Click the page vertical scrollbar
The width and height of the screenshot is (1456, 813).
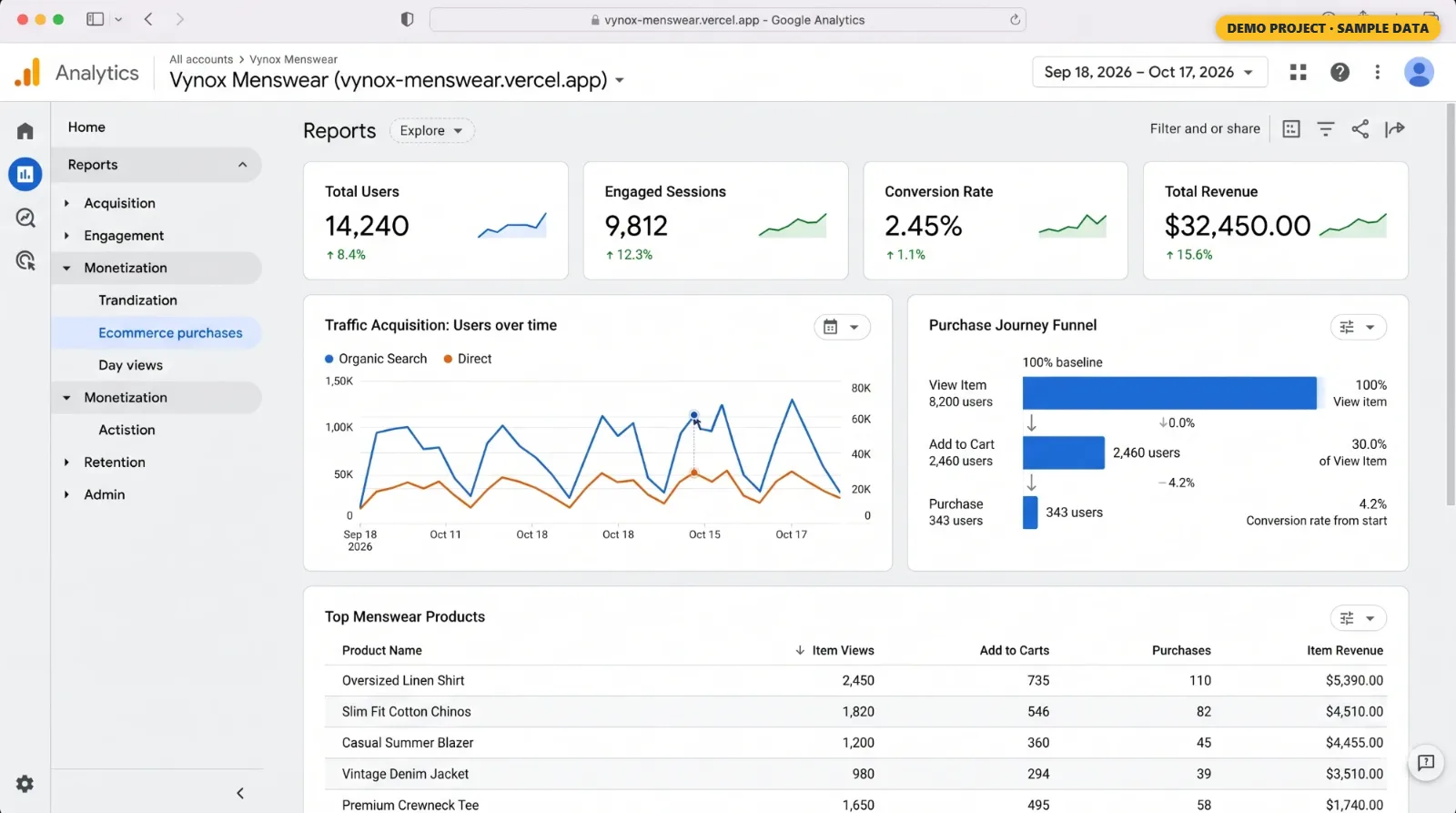pyautogui.click(x=1451, y=304)
